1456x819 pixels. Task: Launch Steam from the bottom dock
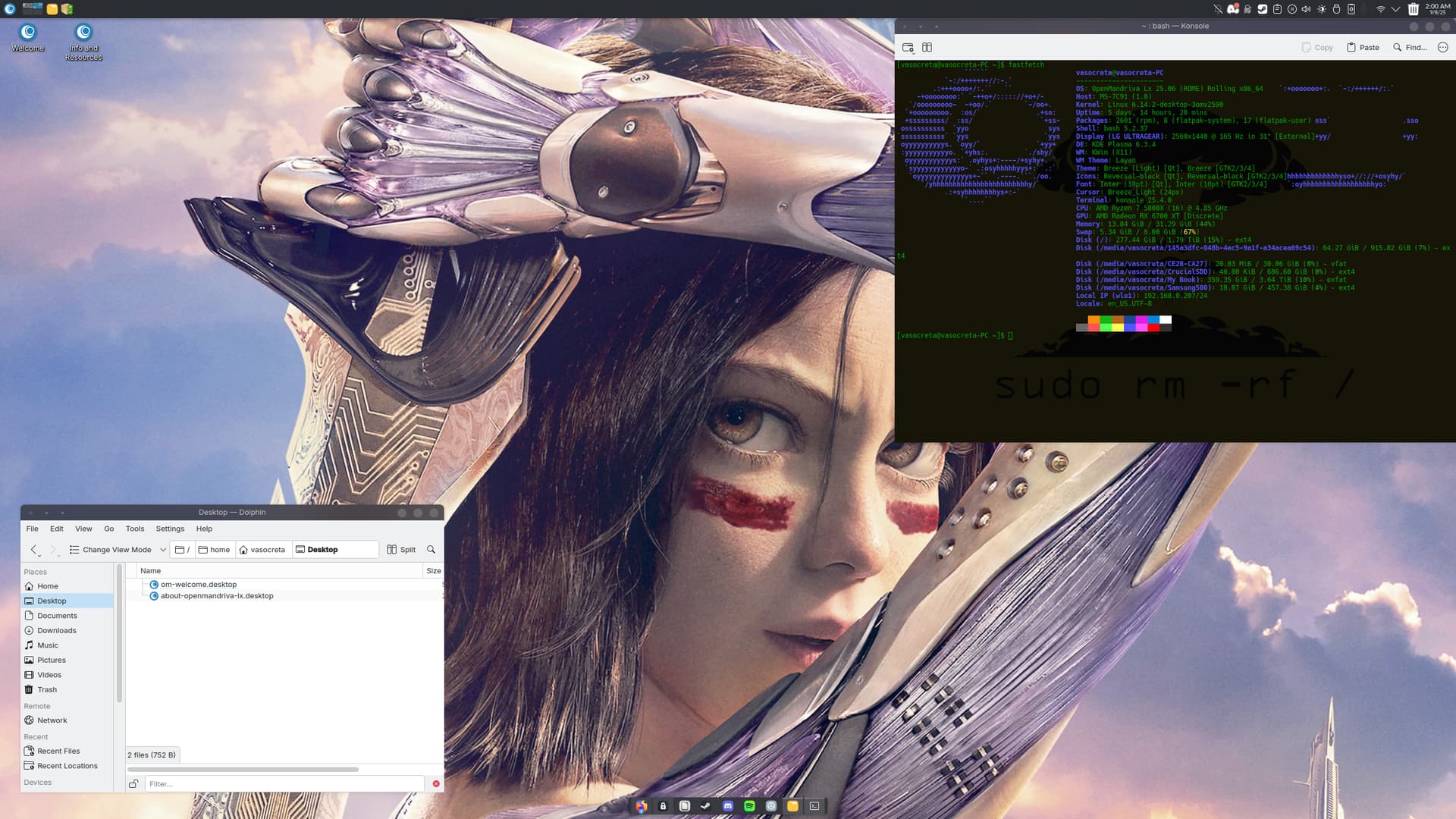(706, 806)
